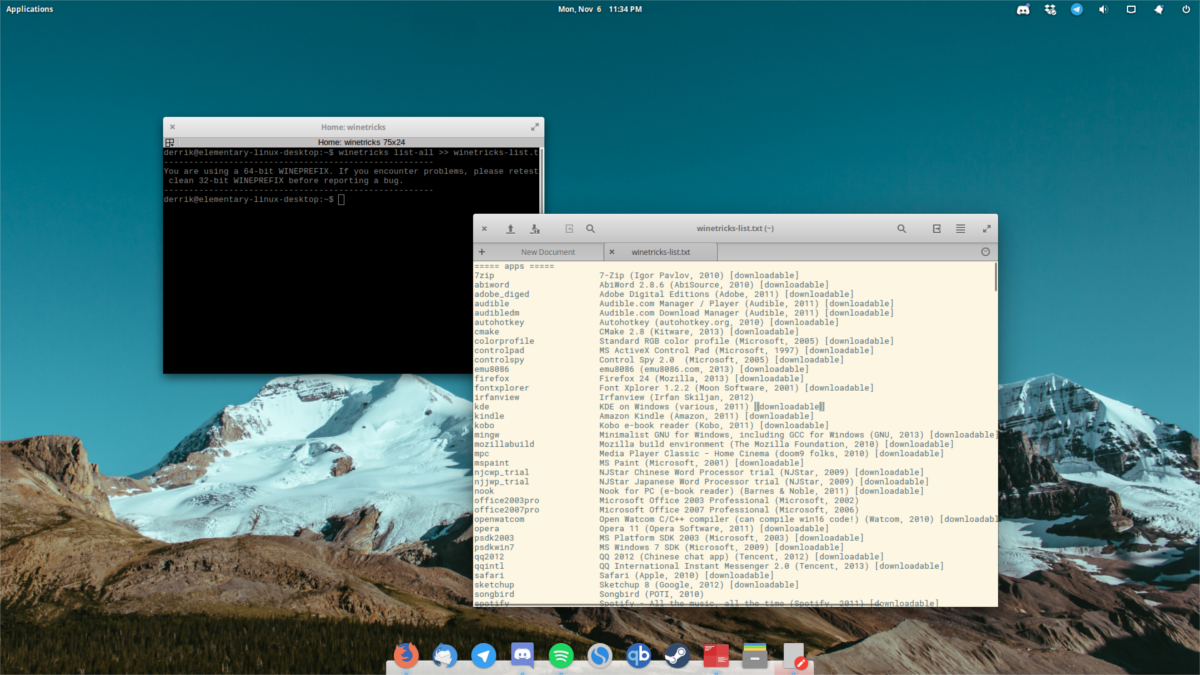Open Thunderbird mail from the dock
Image resolution: width=1200 pixels, height=675 pixels.
[444, 655]
